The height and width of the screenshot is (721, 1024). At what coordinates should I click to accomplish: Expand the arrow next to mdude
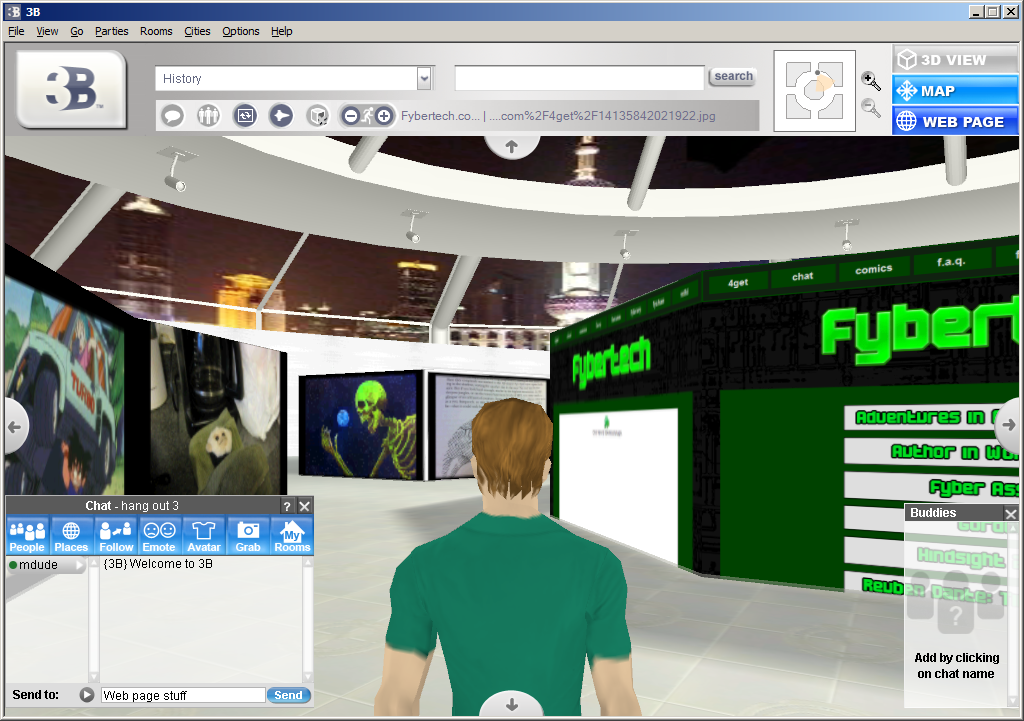[x=80, y=566]
